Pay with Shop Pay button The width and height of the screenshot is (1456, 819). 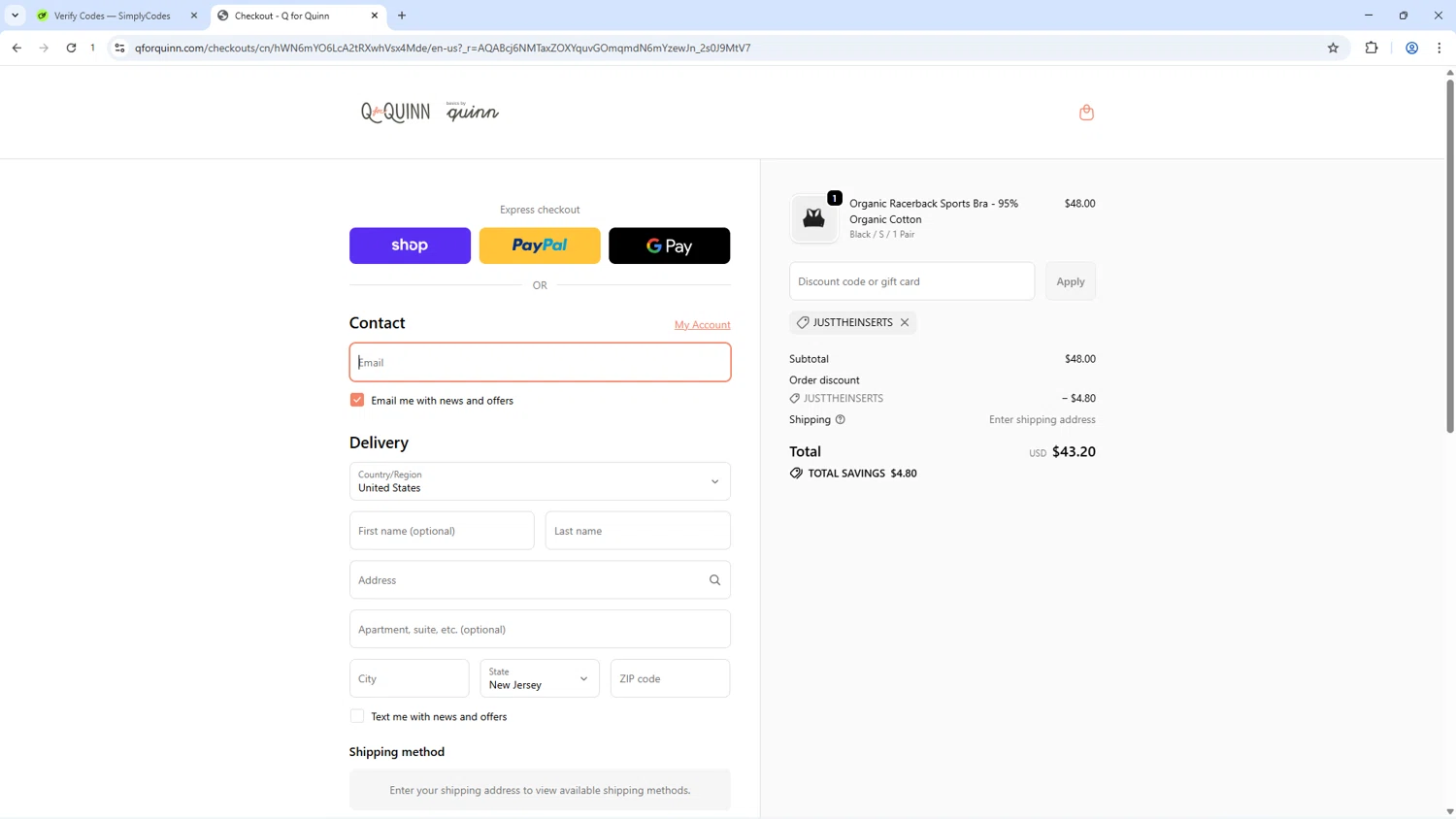(410, 246)
